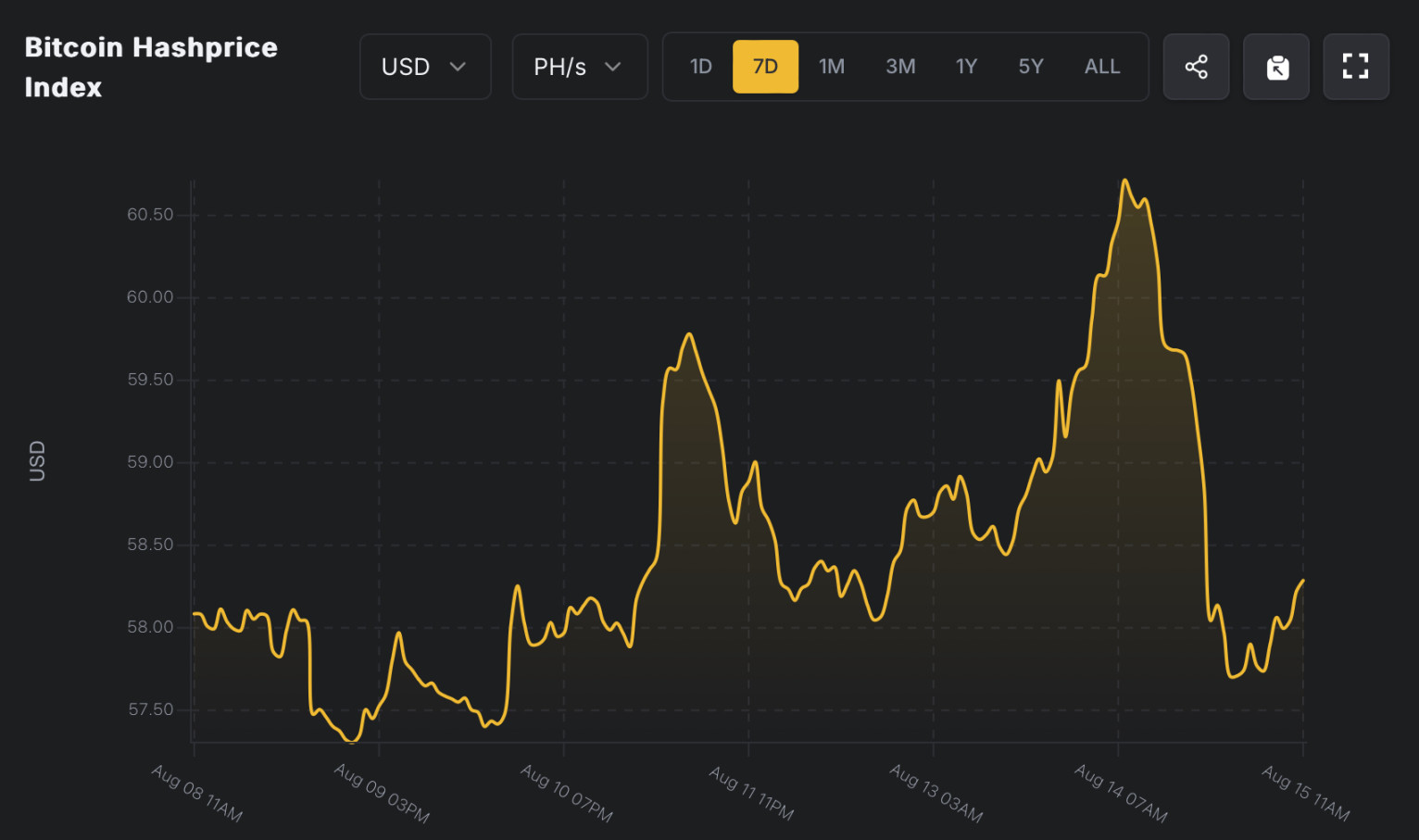This screenshot has height=840, width=1419.
Task: Click the clipboard icon with arrow
Action: tap(1276, 67)
